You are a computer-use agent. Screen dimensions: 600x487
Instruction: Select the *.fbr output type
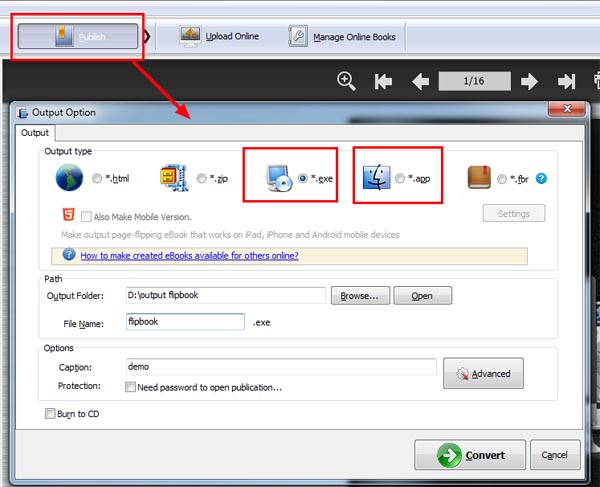click(502, 179)
